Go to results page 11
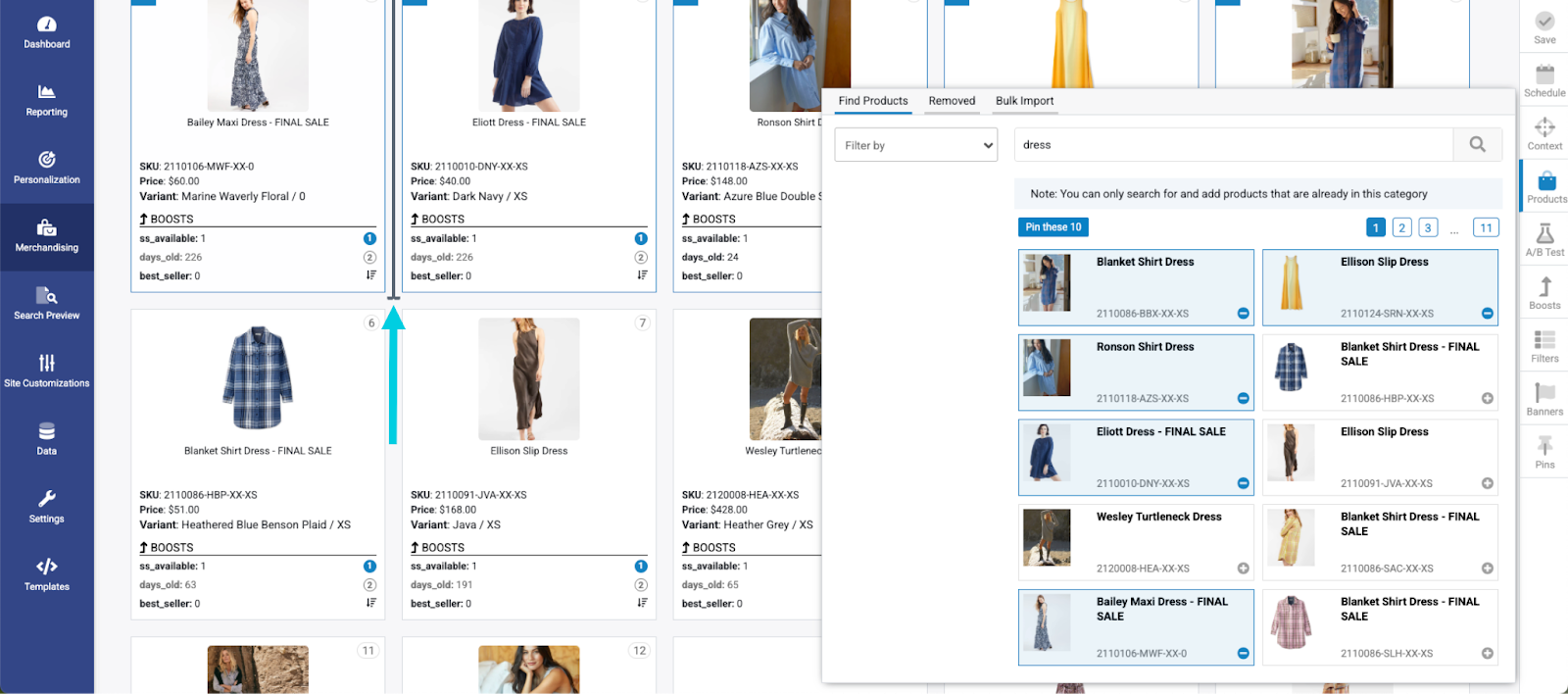This screenshot has height=694, width=1568. [1486, 227]
